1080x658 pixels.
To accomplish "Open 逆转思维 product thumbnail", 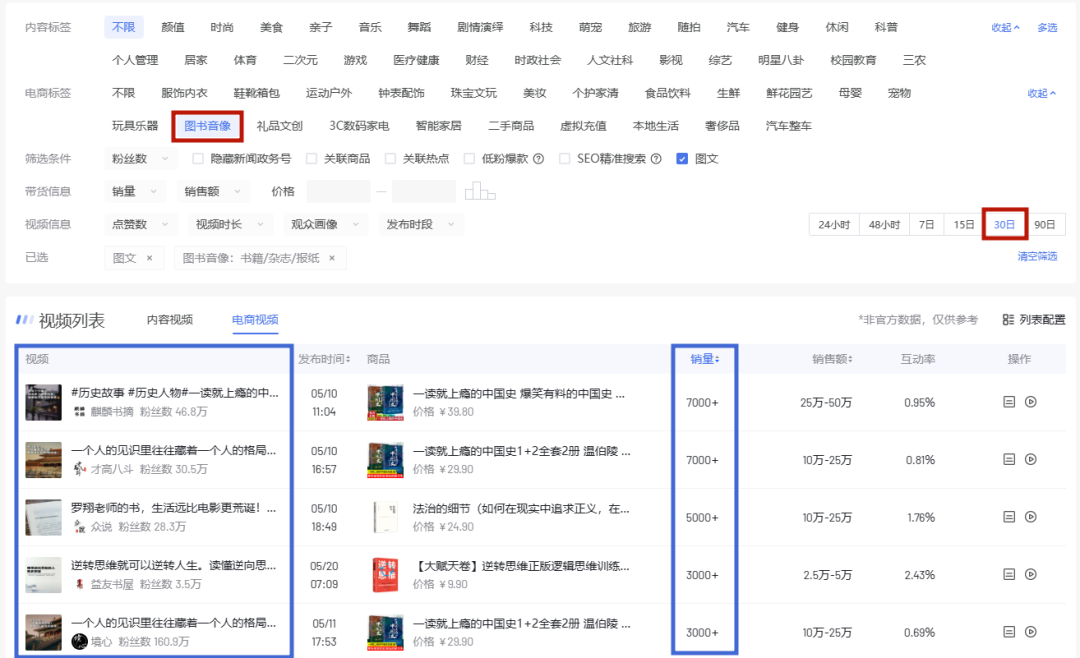I will click(x=386, y=575).
